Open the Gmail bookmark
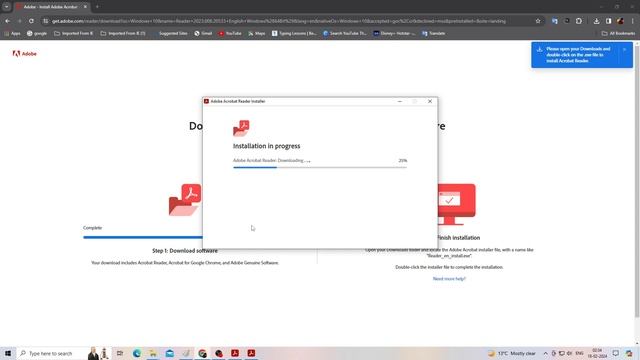 click(x=203, y=33)
